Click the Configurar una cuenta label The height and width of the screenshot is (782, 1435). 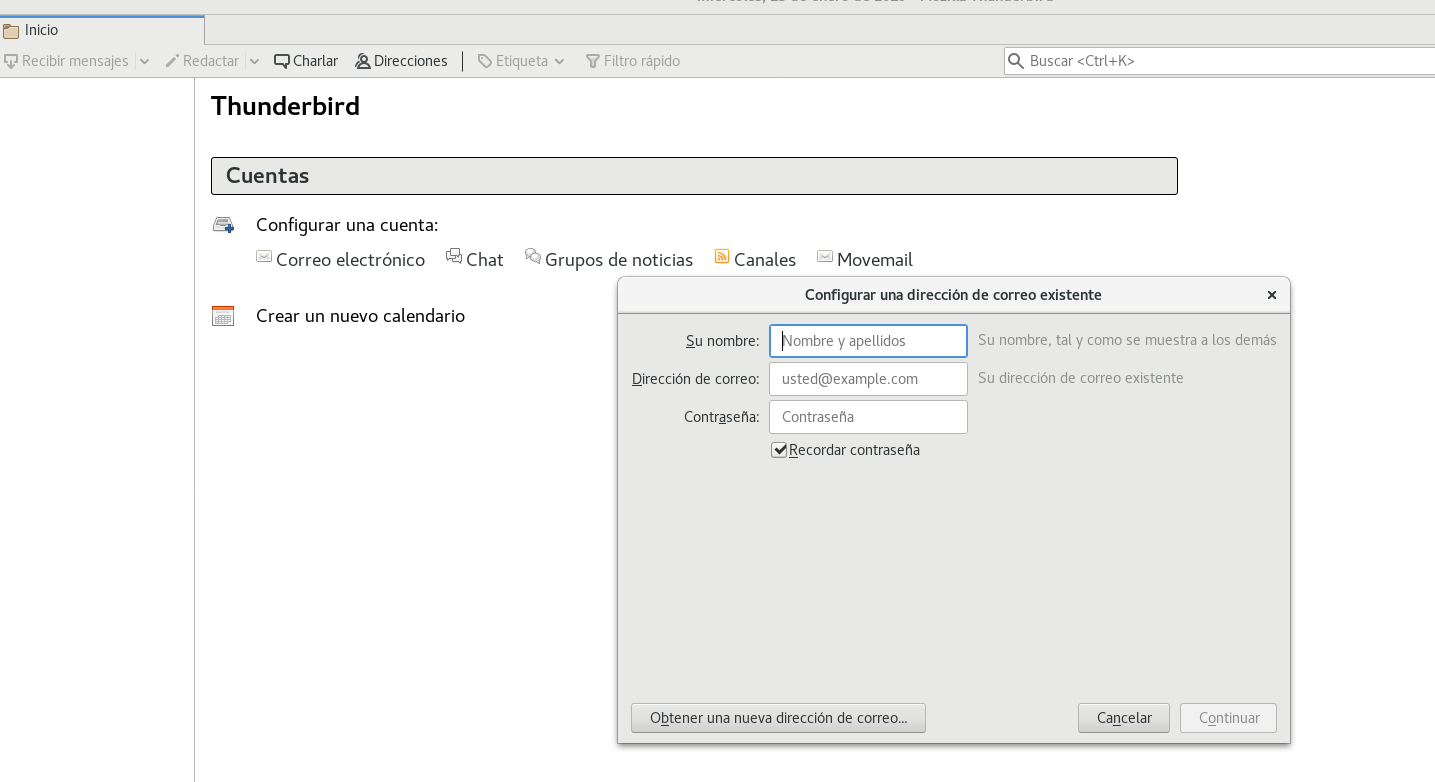pyautogui.click(x=347, y=225)
